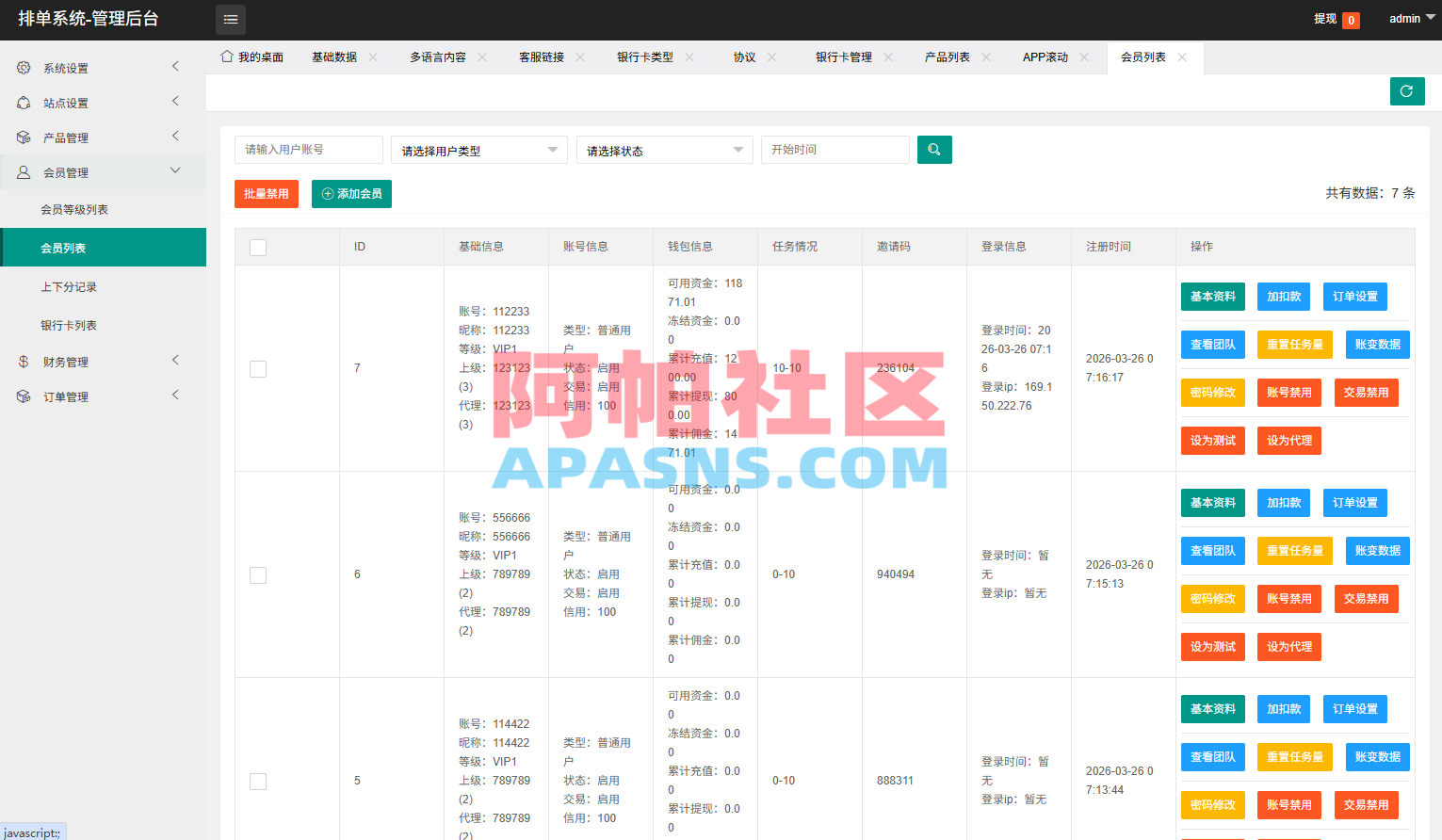Close the 产品列表 tab

click(x=986, y=57)
